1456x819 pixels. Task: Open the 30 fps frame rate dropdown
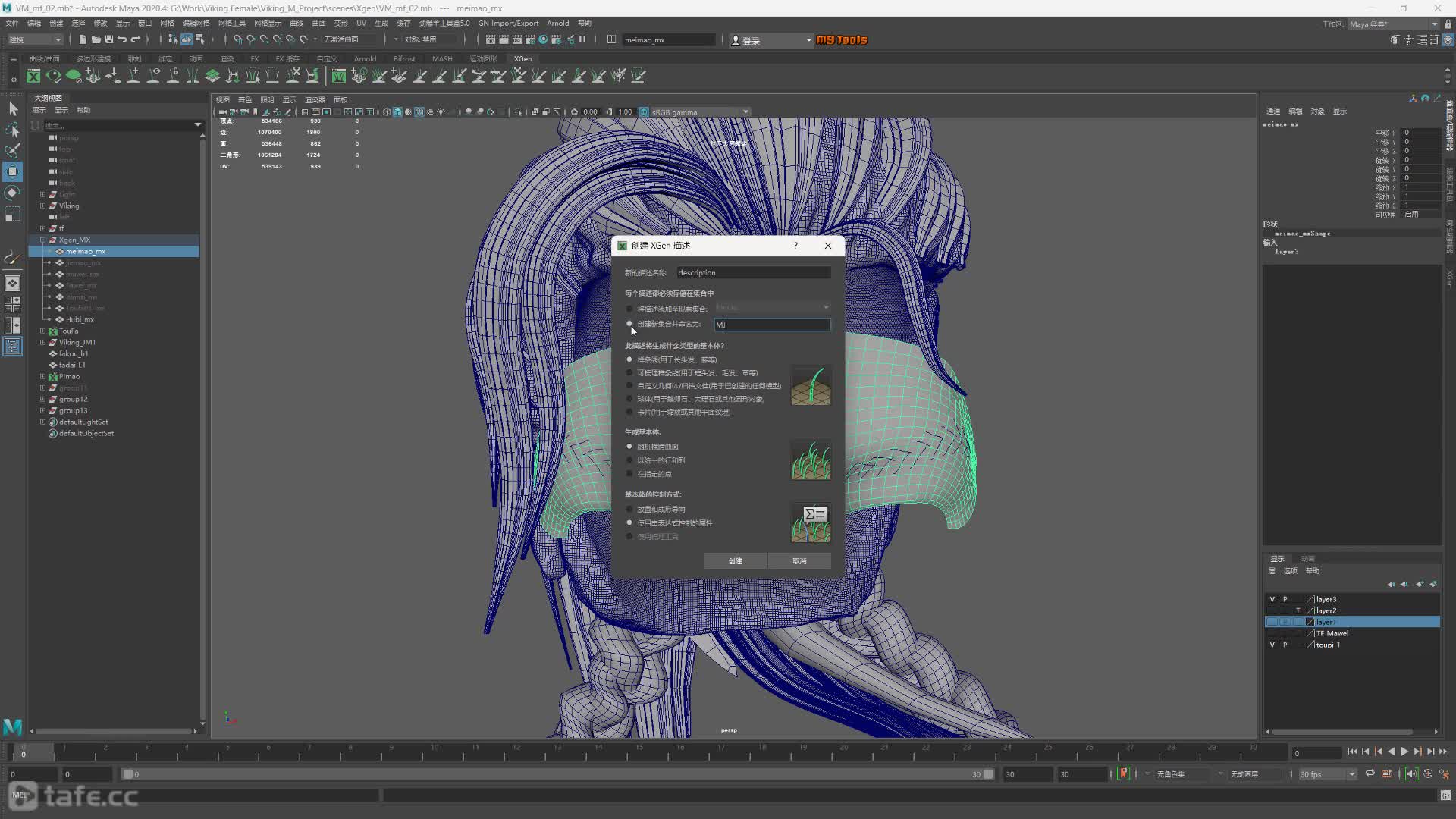click(1327, 774)
